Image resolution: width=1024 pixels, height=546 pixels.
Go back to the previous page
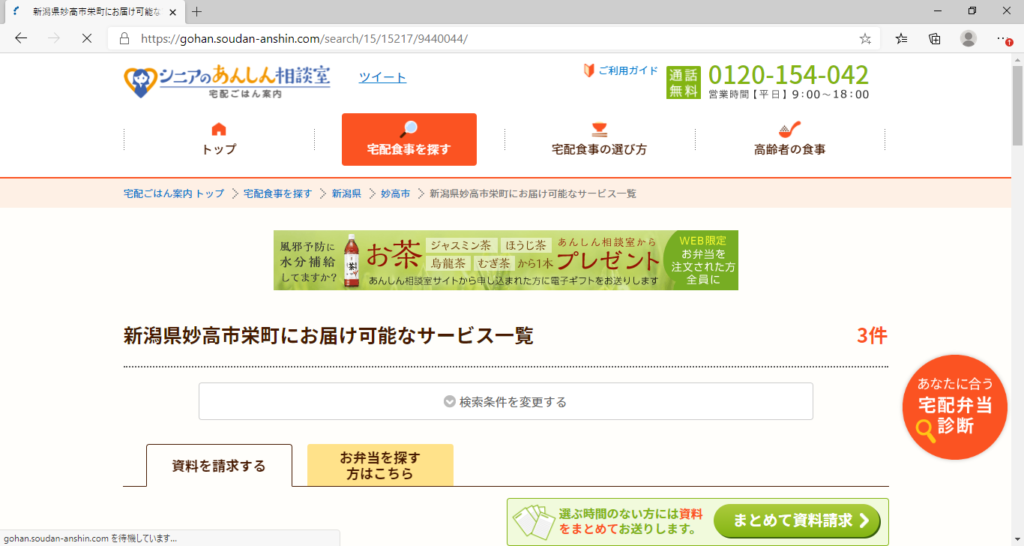pos(21,39)
